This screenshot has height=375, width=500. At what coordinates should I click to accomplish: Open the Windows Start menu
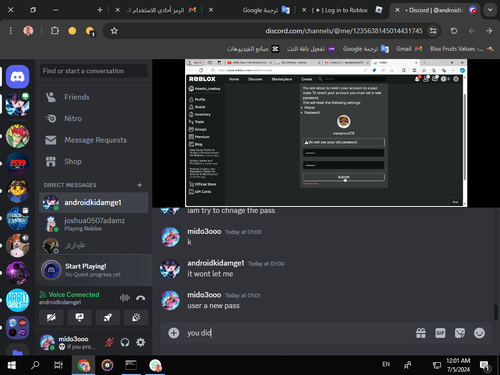pos(12,365)
